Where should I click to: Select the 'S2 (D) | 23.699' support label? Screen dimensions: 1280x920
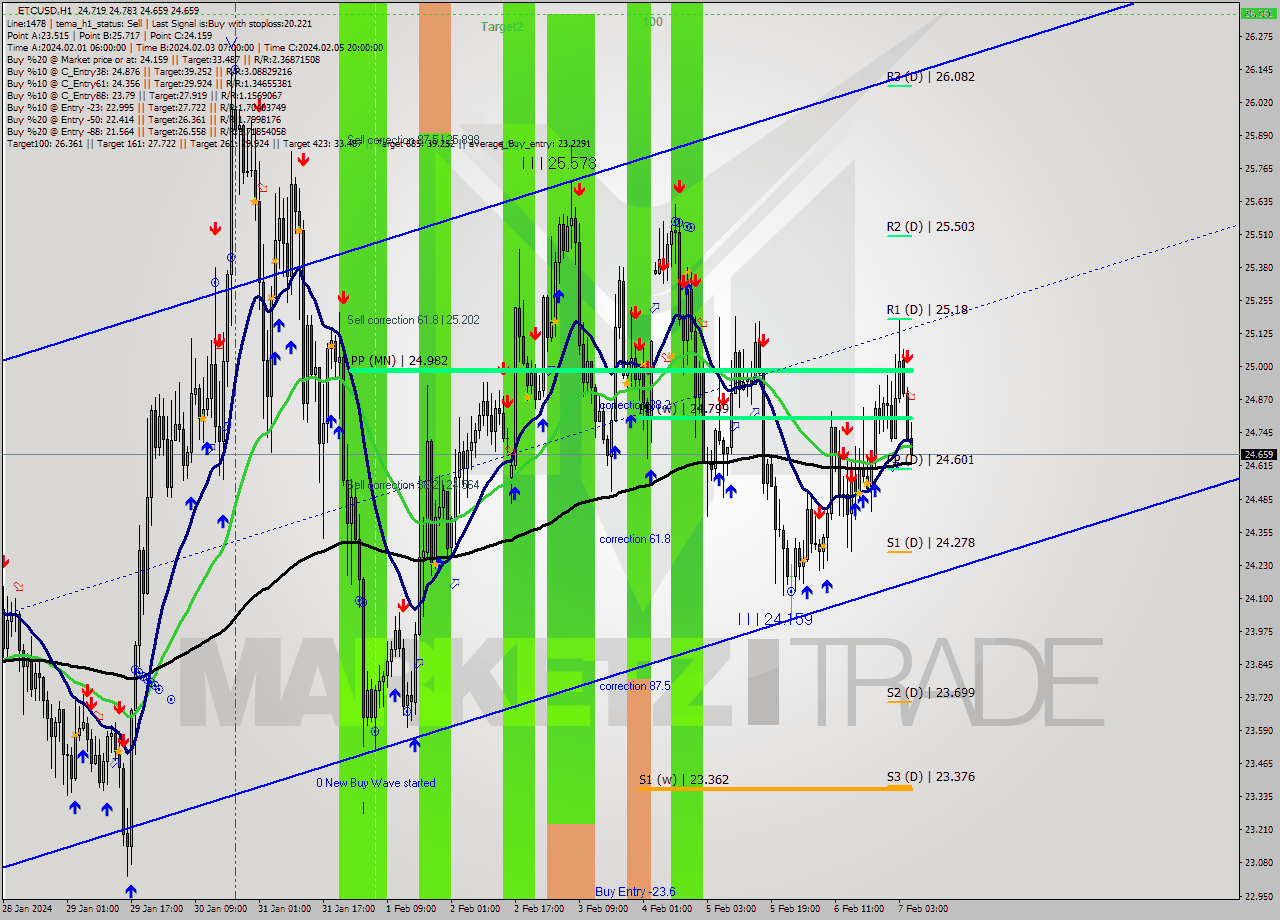[930, 692]
